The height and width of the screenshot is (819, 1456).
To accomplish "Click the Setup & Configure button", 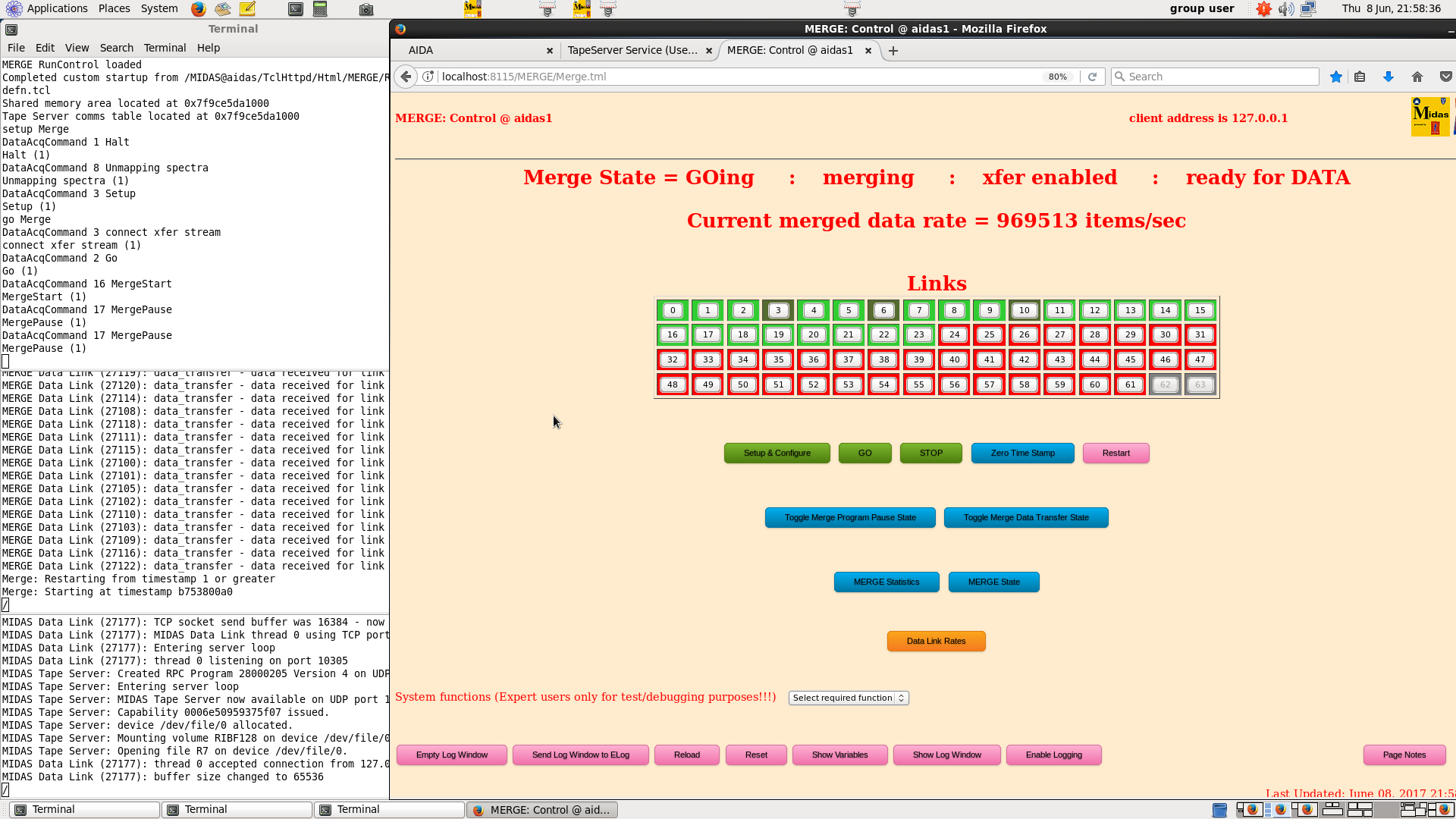I will (x=777, y=453).
